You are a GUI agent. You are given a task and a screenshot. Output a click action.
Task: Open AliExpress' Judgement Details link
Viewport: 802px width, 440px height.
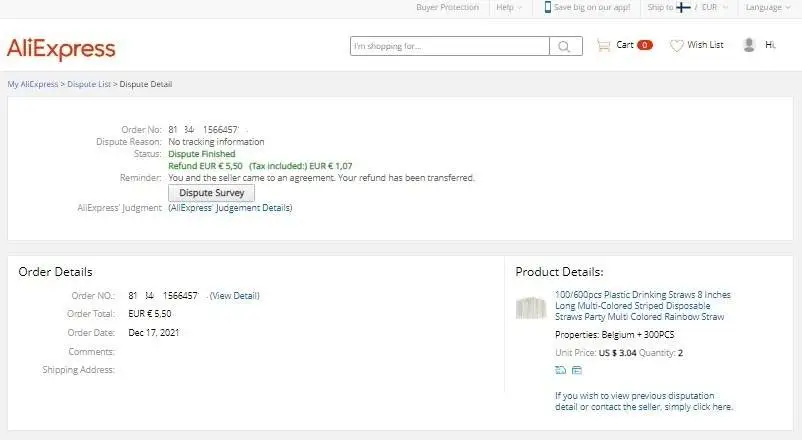230,208
